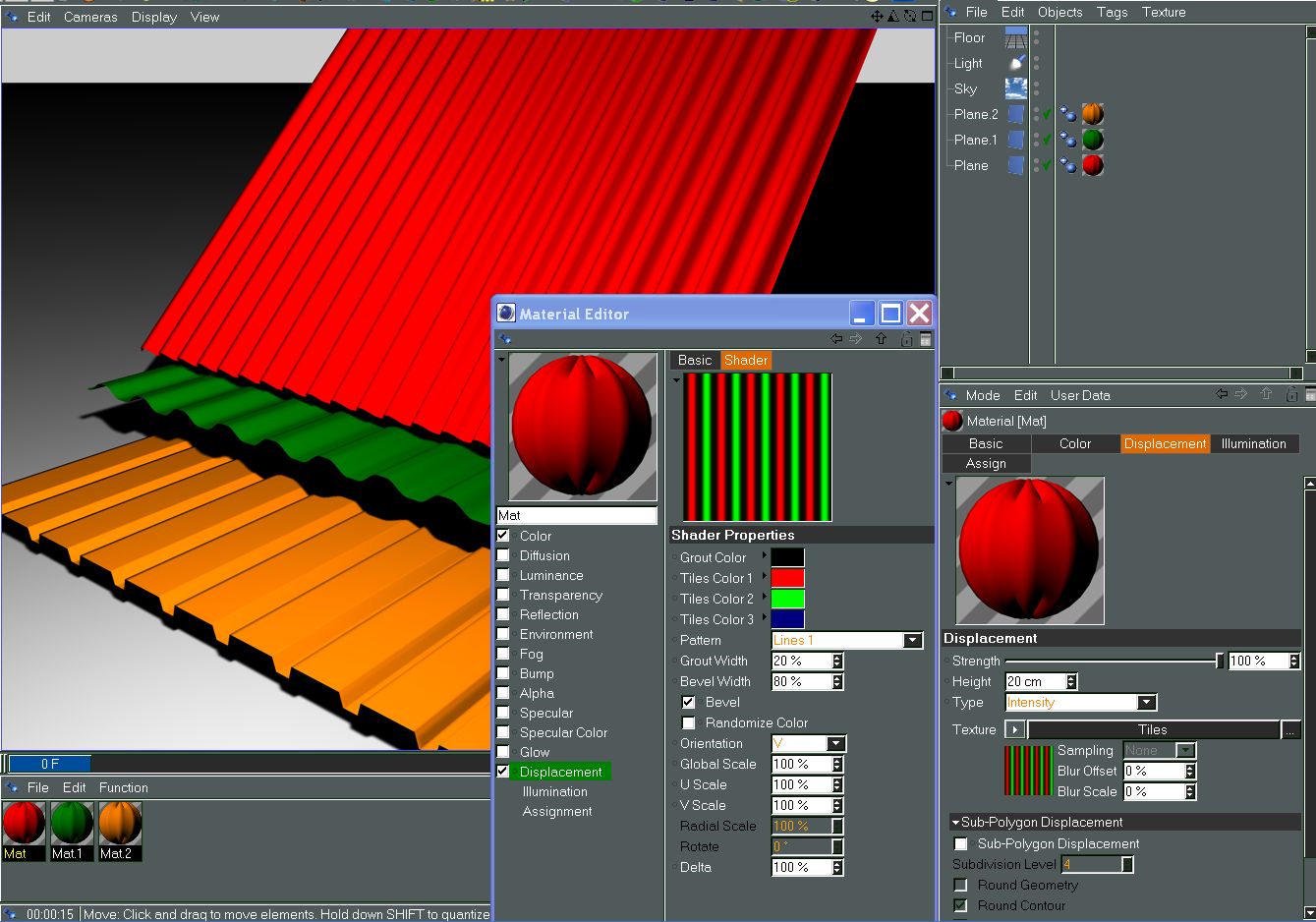
Task: Select the red texture tag on Plane
Action: 1093,165
